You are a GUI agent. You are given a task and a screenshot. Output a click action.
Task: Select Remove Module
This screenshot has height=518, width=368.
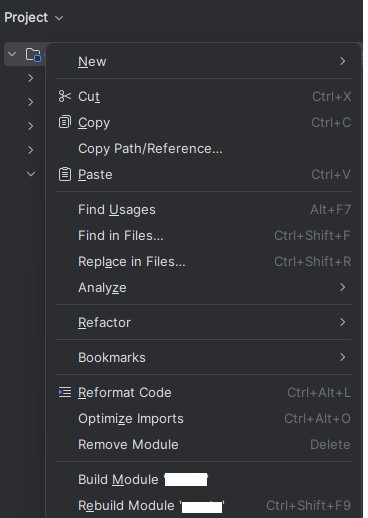click(203, 445)
